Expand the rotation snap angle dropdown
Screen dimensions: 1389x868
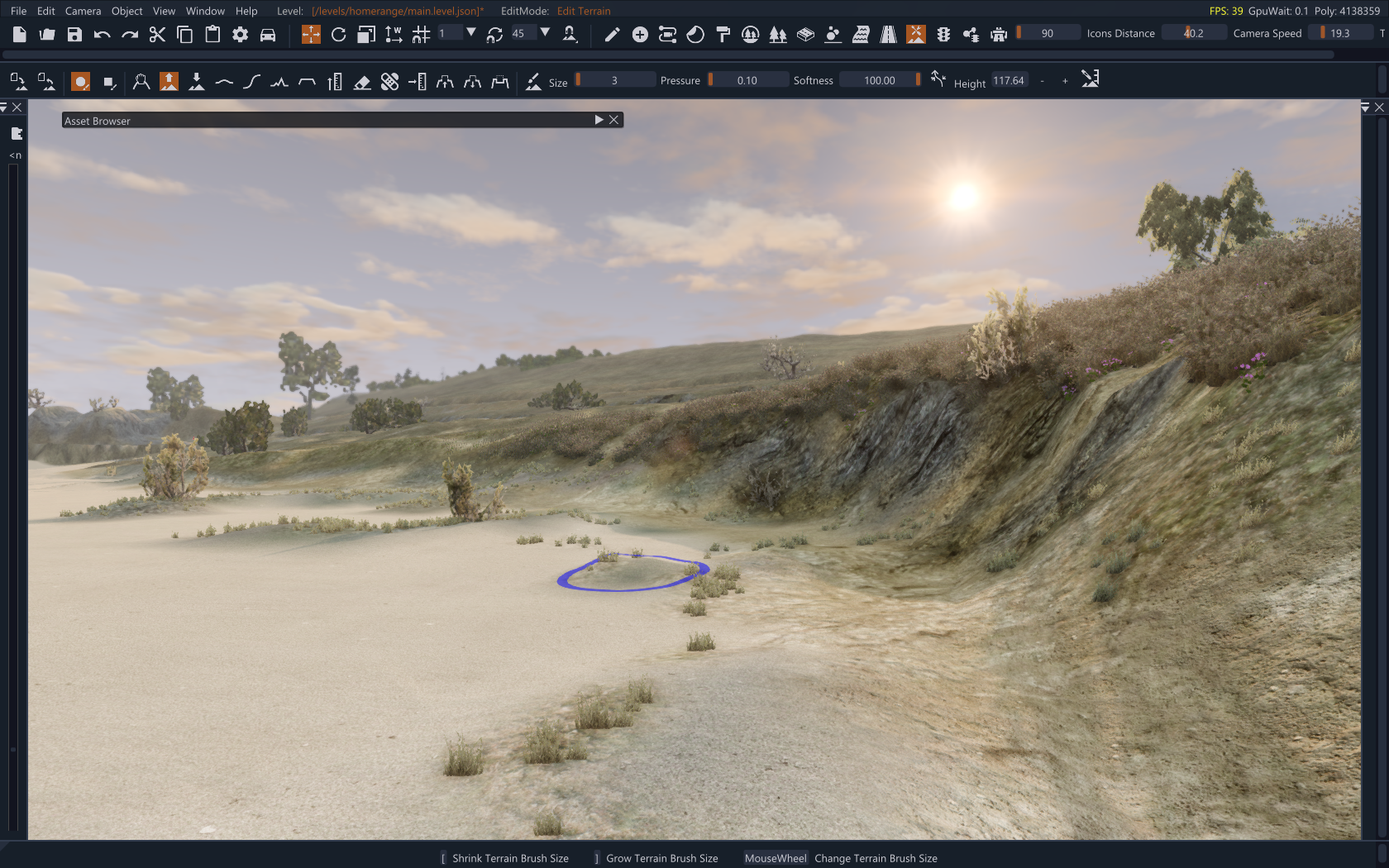click(x=545, y=33)
